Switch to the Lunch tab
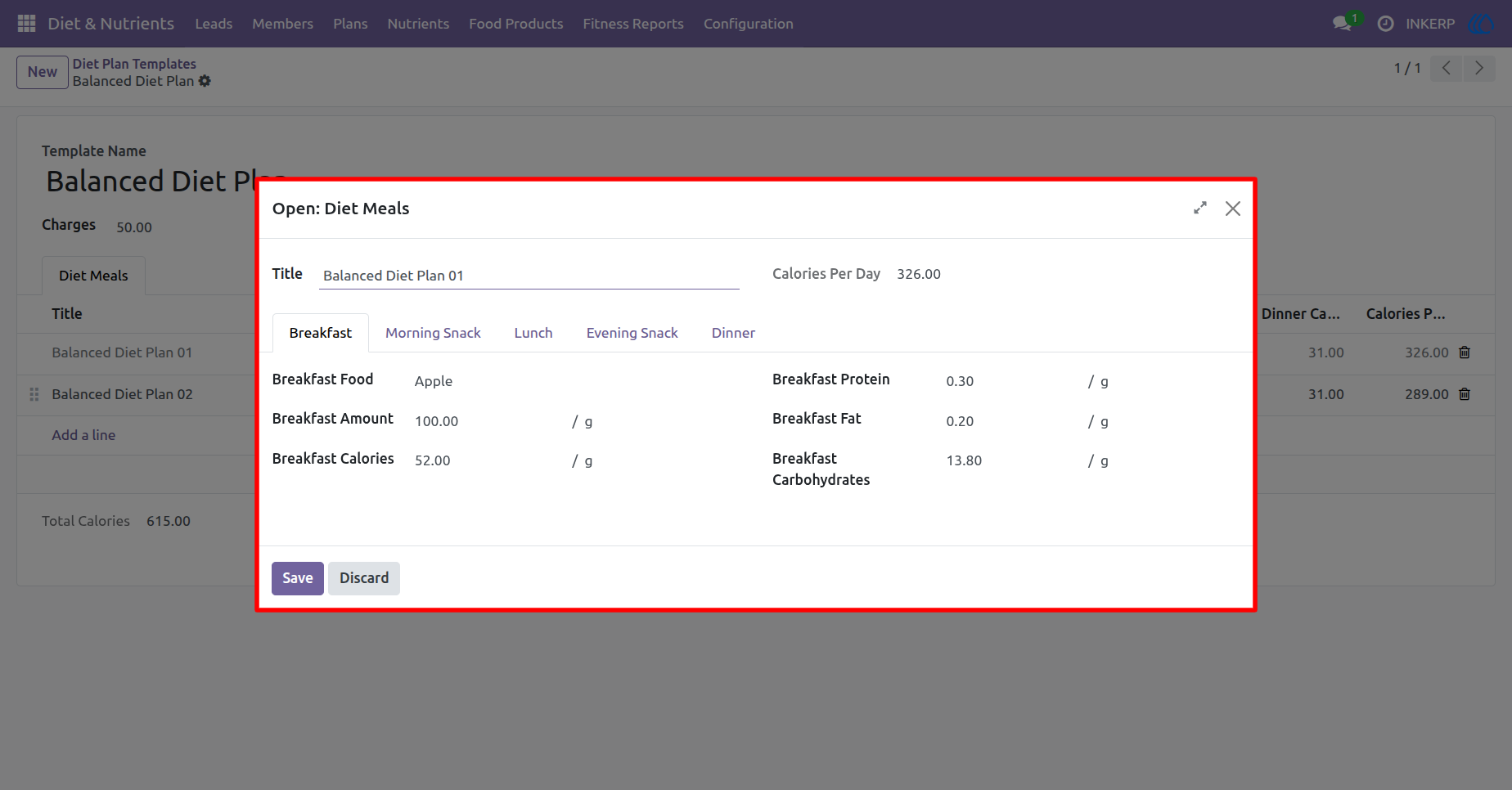Viewport: 1512px width, 790px height. (x=533, y=333)
